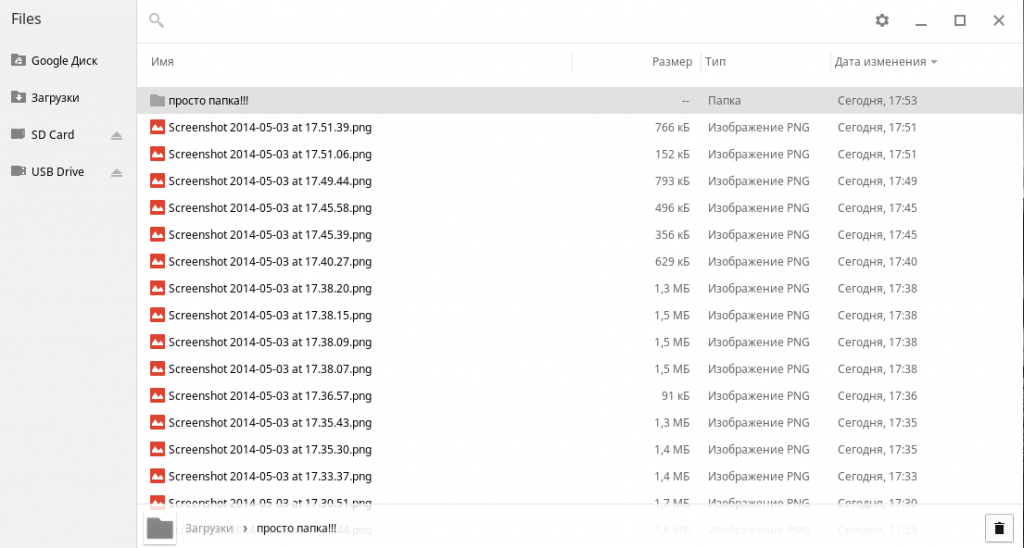Click the search magnifier icon

tap(156, 21)
